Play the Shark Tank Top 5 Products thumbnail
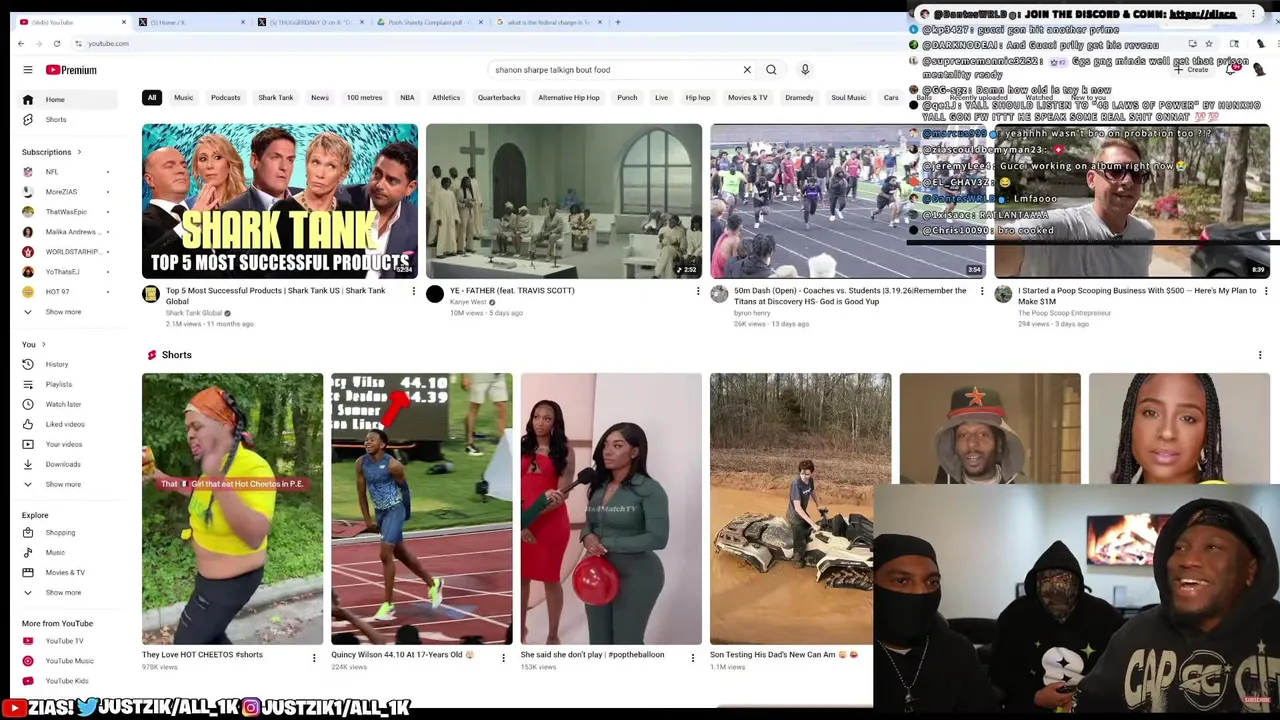The height and width of the screenshot is (720, 1280). (280, 201)
